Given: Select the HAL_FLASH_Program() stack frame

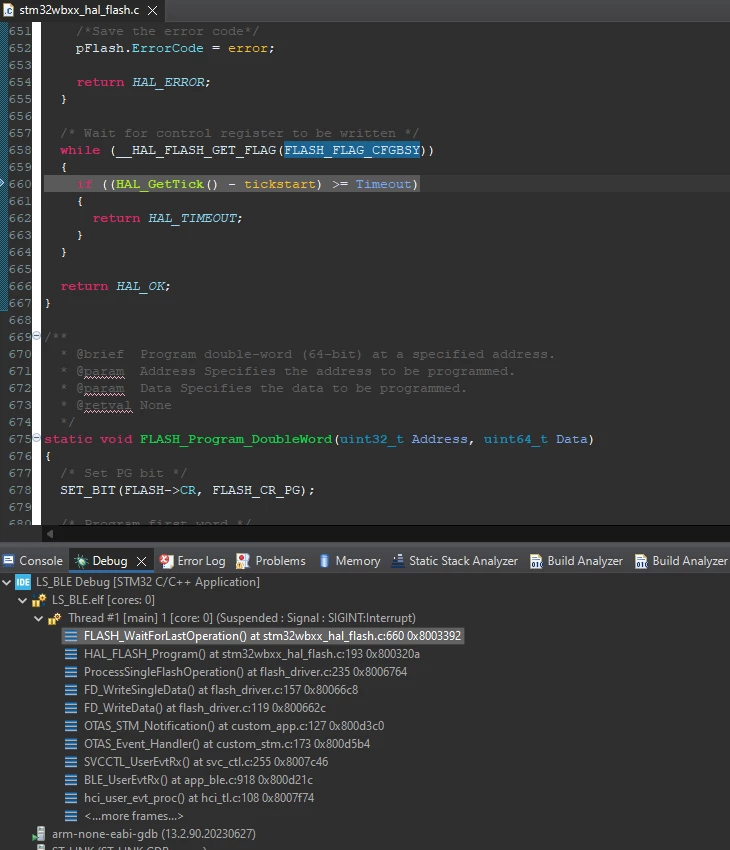Looking at the screenshot, I should click(x=251, y=654).
